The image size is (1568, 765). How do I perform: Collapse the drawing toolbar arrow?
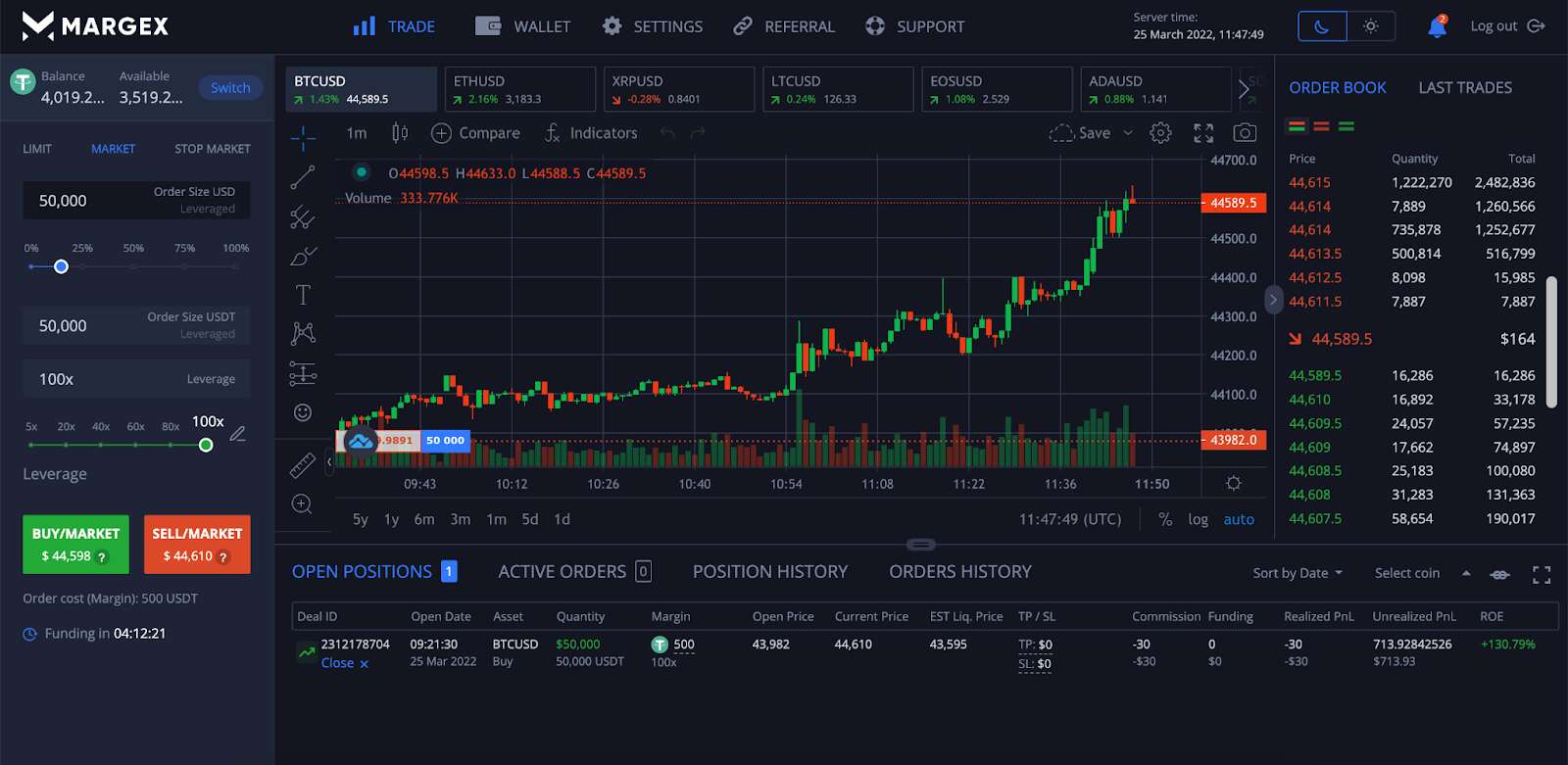(329, 461)
